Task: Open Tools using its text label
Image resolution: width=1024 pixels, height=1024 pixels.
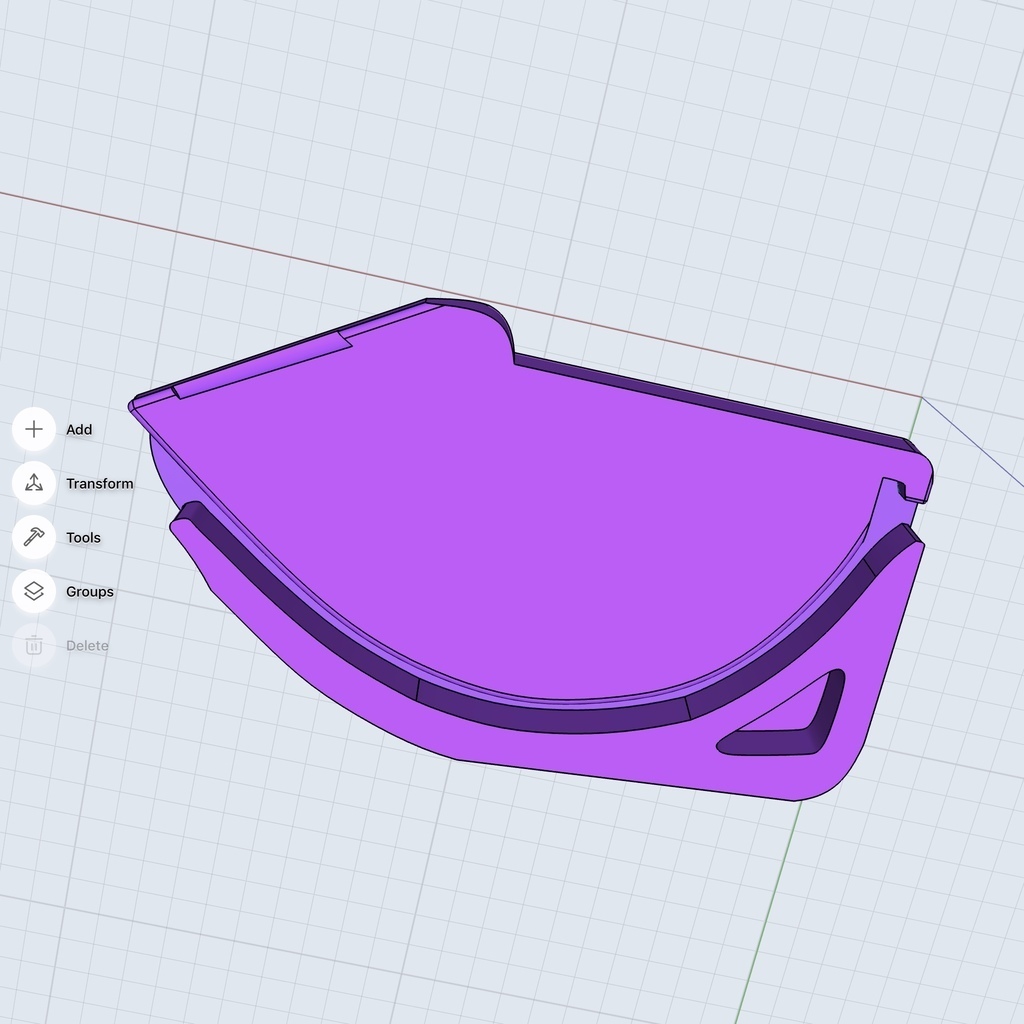Action: [x=83, y=537]
